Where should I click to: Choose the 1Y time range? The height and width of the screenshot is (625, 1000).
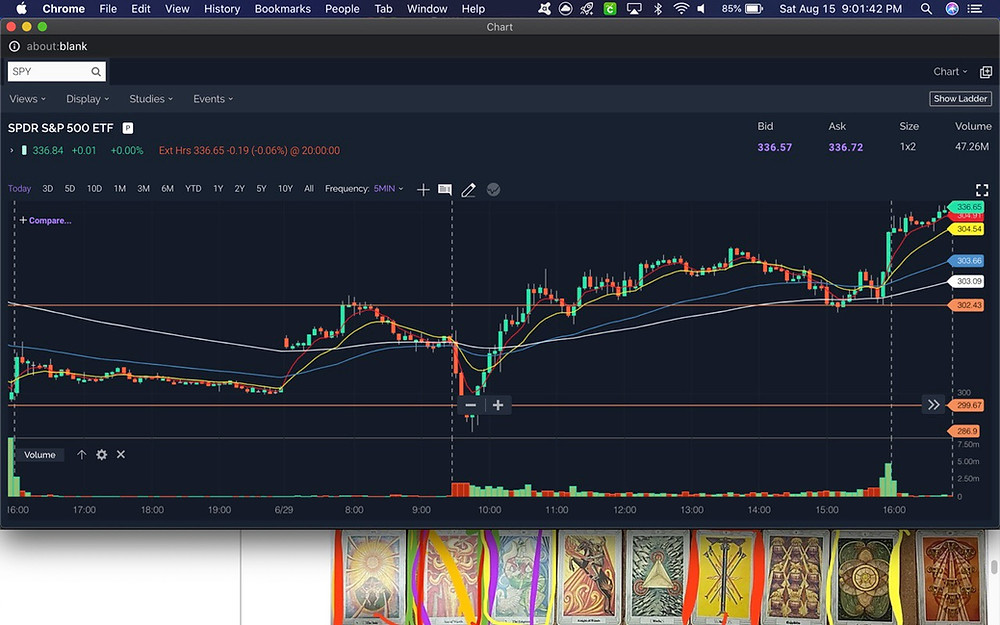tap(218, 189)
